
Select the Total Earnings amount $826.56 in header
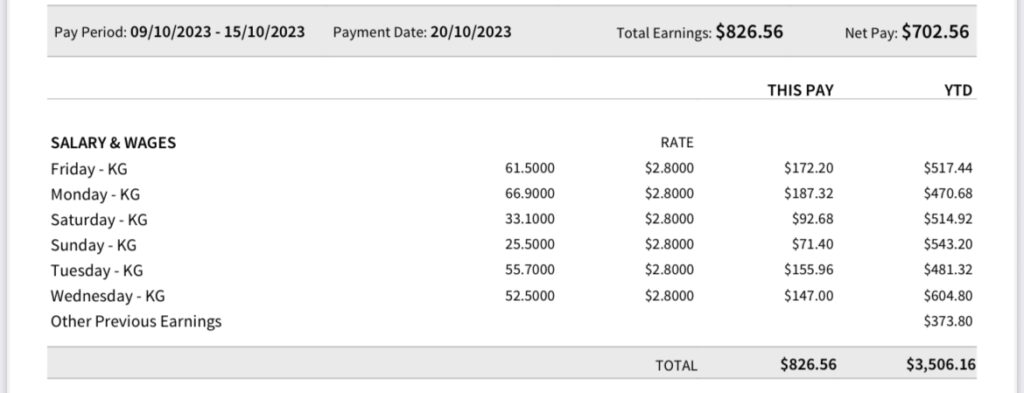749,31
